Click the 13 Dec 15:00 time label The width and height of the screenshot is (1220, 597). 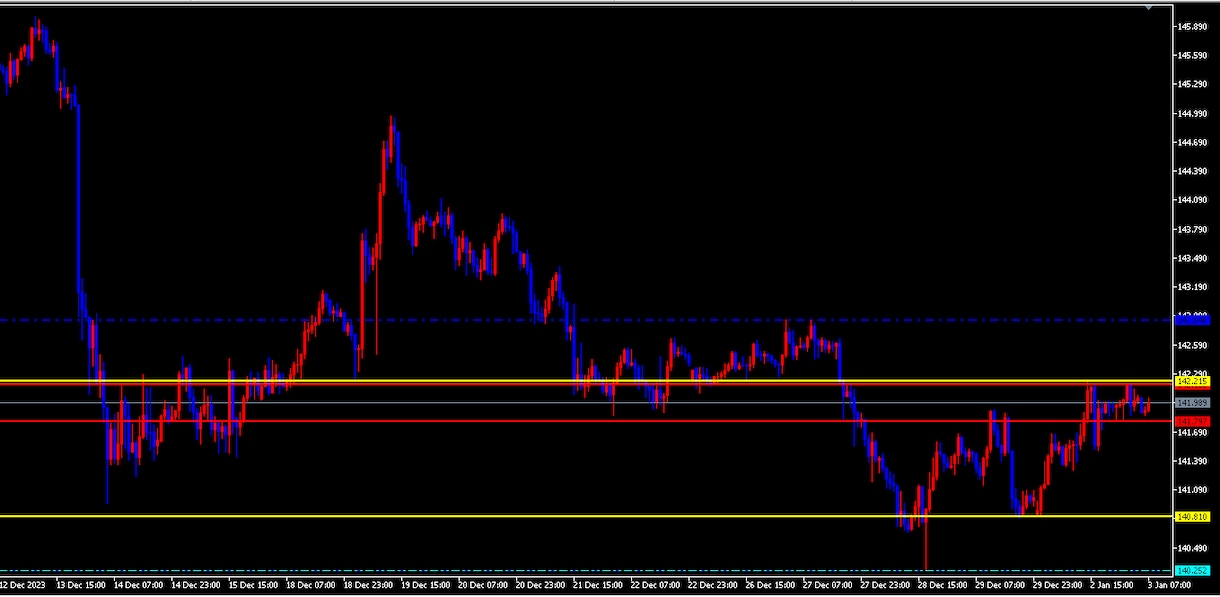click(80, 584)
